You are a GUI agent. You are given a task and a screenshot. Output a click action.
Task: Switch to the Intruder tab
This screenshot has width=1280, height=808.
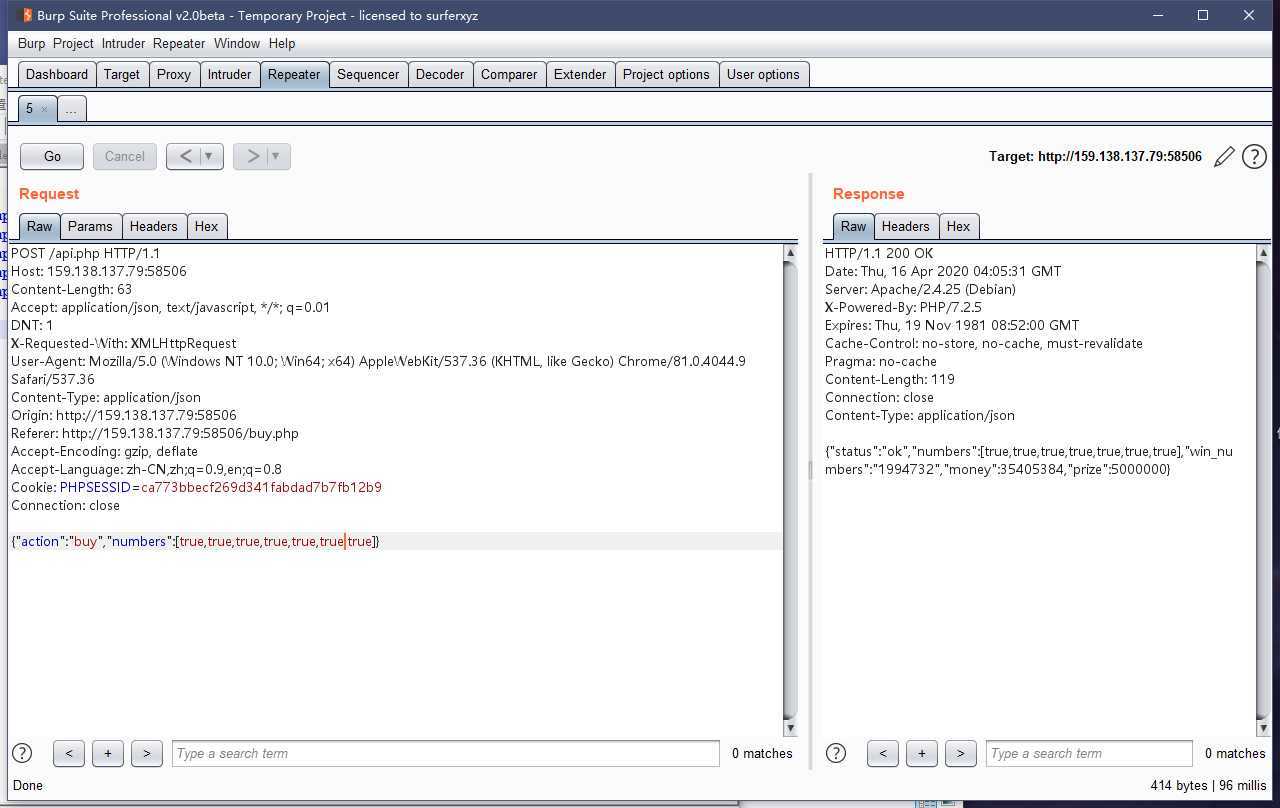[x=229, y=74]
